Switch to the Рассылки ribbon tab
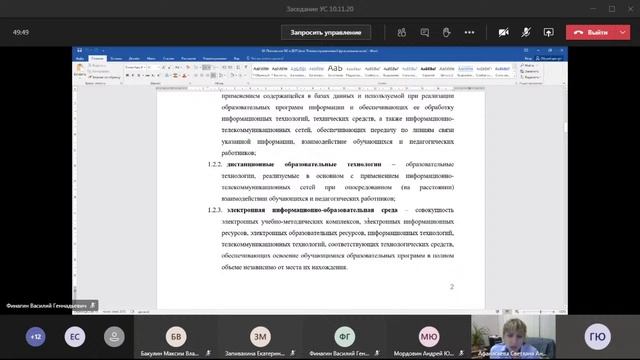 tap(188, 58)
